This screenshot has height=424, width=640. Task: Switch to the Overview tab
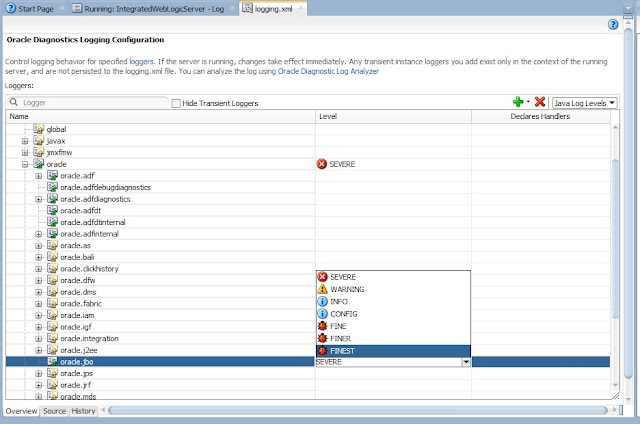21,411
